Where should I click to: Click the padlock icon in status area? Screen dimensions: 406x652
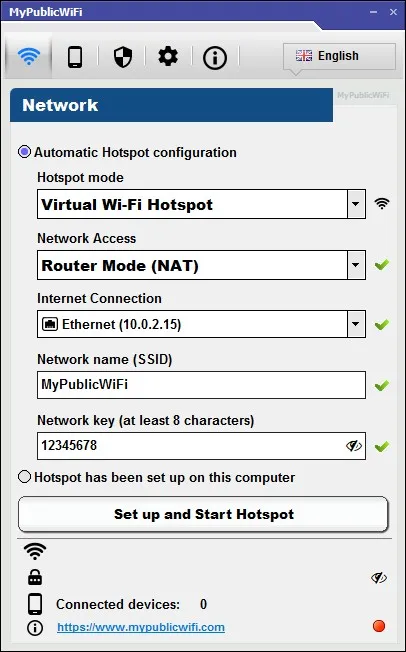pyautogui.click(x=35, y=577)
